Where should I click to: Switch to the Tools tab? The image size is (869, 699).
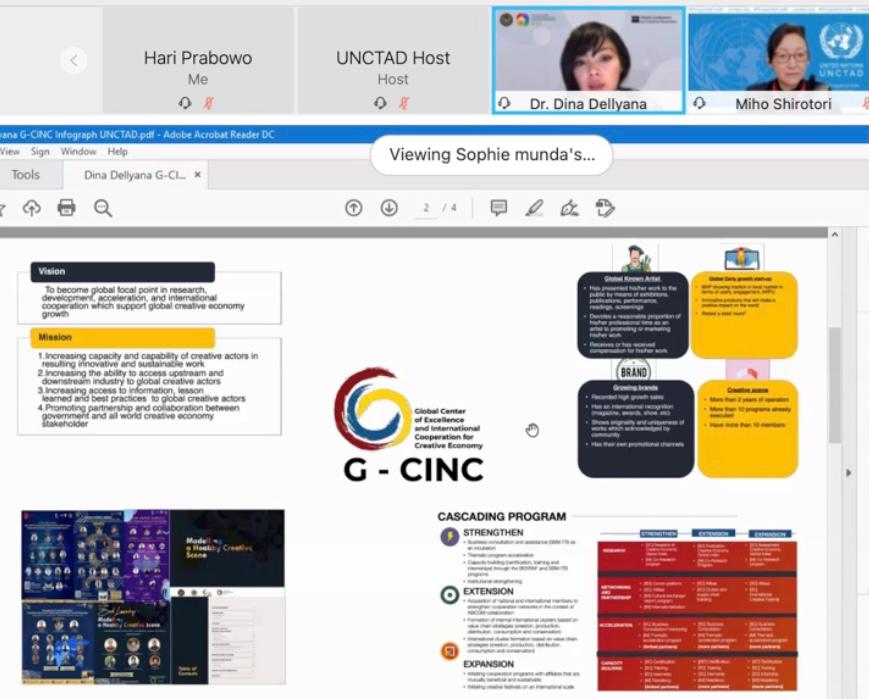point(25,175)
